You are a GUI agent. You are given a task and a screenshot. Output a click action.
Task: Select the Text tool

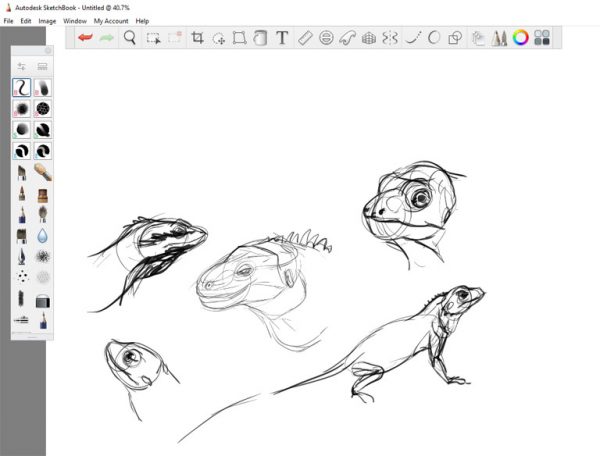coord(282,38)
